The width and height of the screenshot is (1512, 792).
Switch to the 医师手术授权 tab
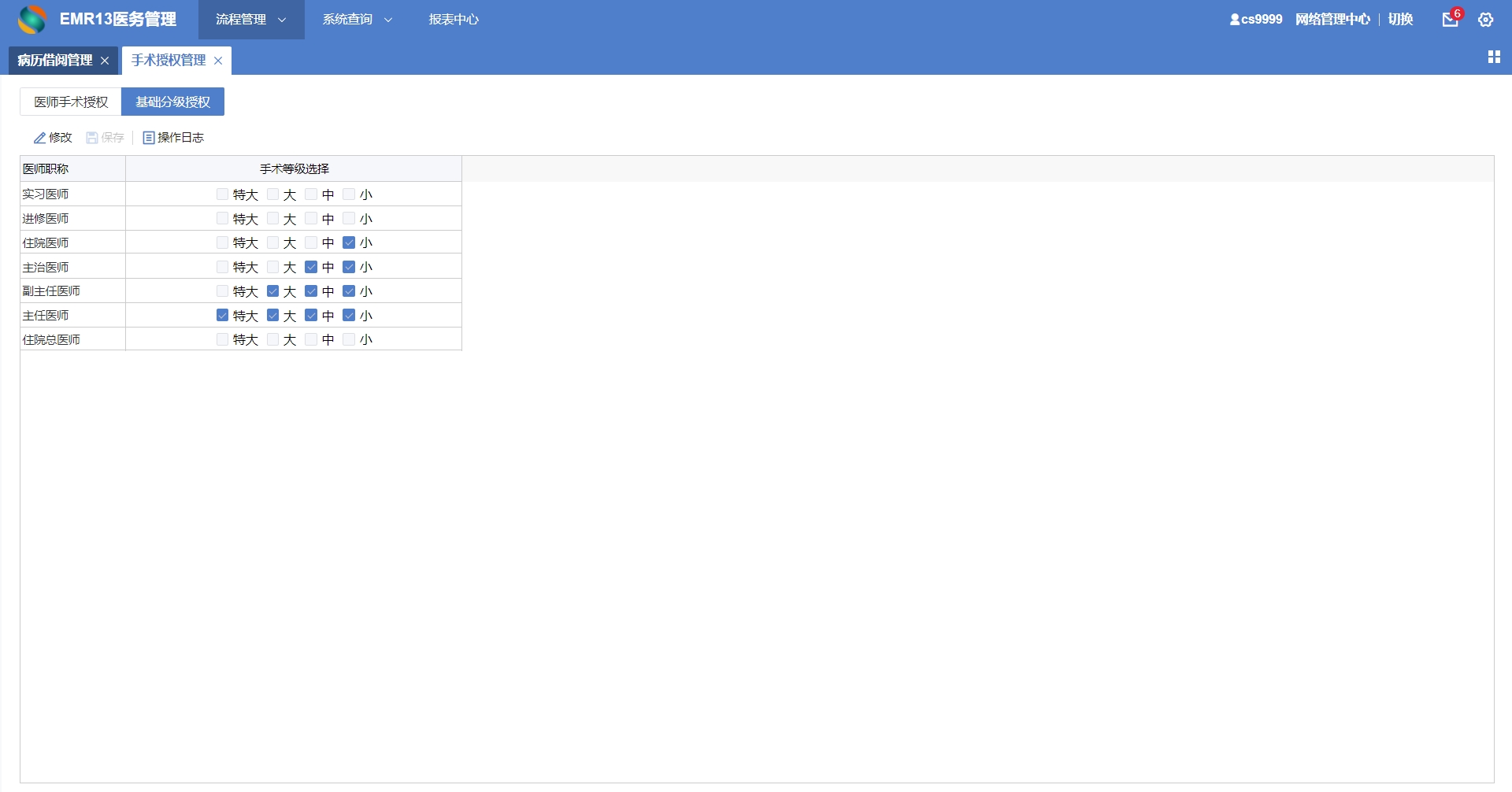(x=71, y=102)
